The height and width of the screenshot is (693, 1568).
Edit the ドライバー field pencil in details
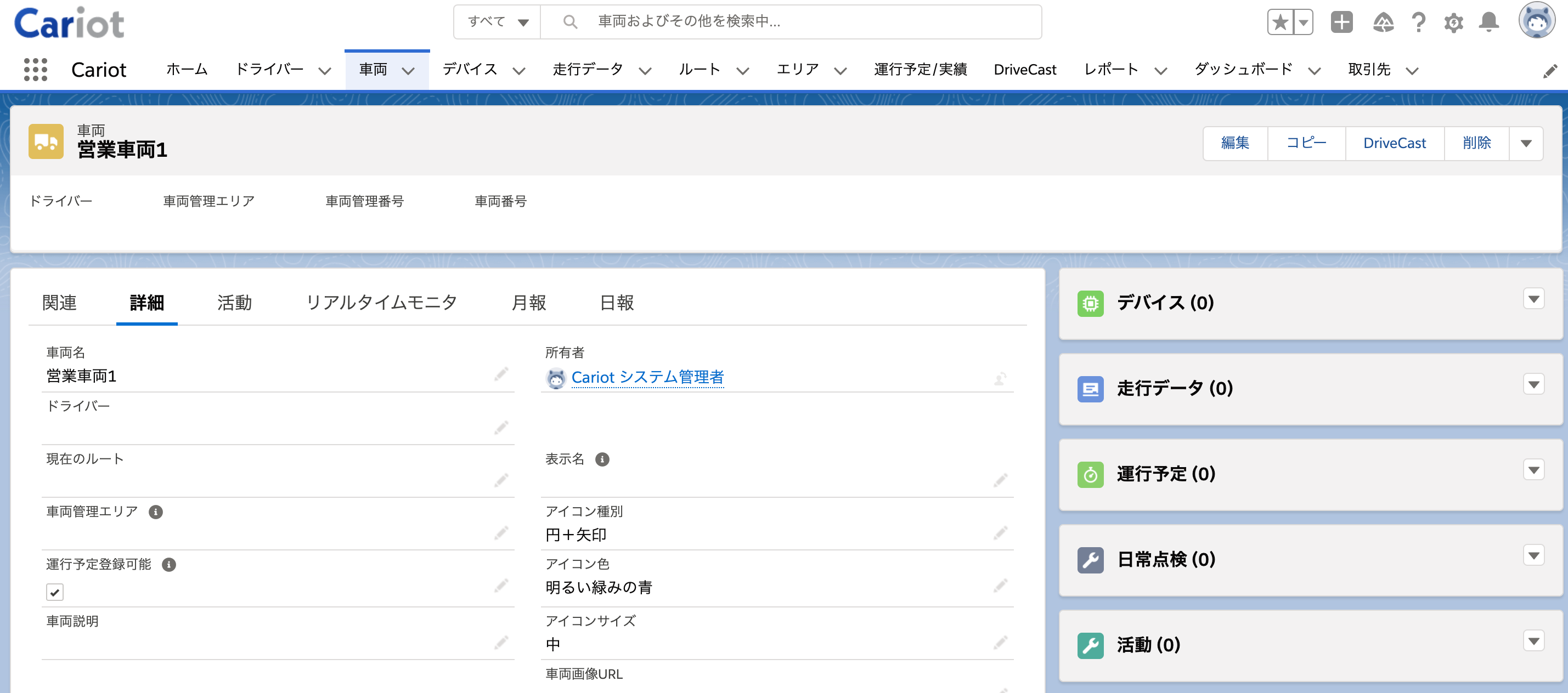coord(501,428)
